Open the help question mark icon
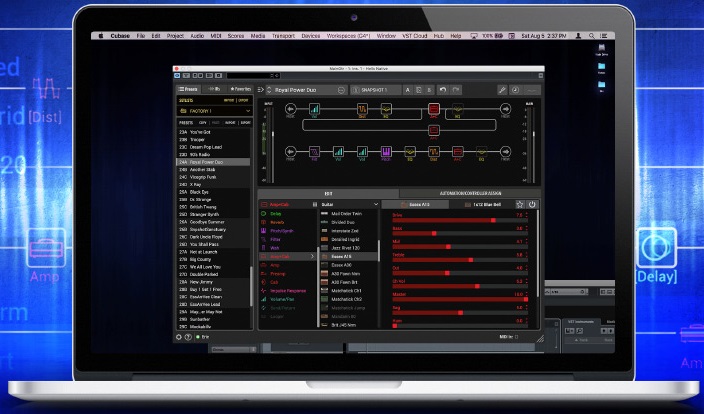This screenshot has width=704, height=414. [188, 337]
